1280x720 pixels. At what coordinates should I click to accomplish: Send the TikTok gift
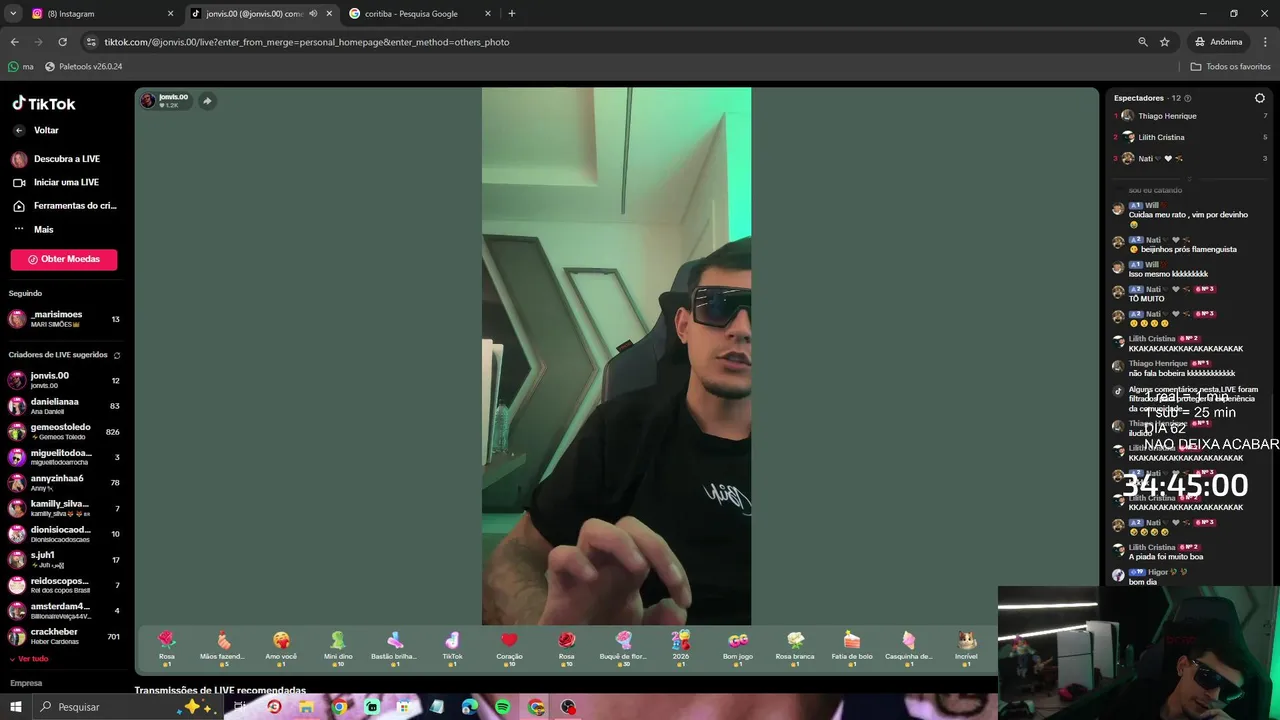452,648
